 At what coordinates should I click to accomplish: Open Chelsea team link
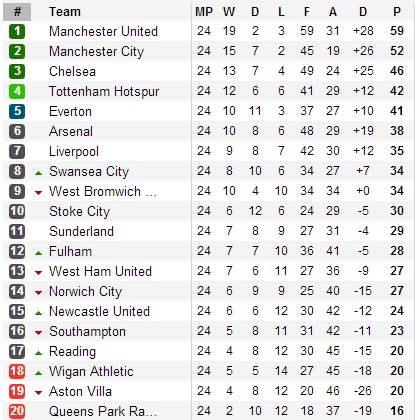click(72, 71)
